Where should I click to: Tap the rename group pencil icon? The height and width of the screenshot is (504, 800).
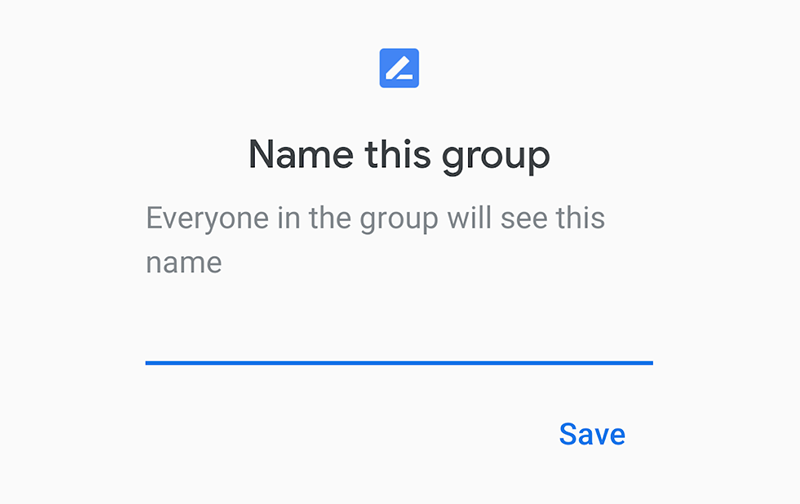tap(399, 68)
